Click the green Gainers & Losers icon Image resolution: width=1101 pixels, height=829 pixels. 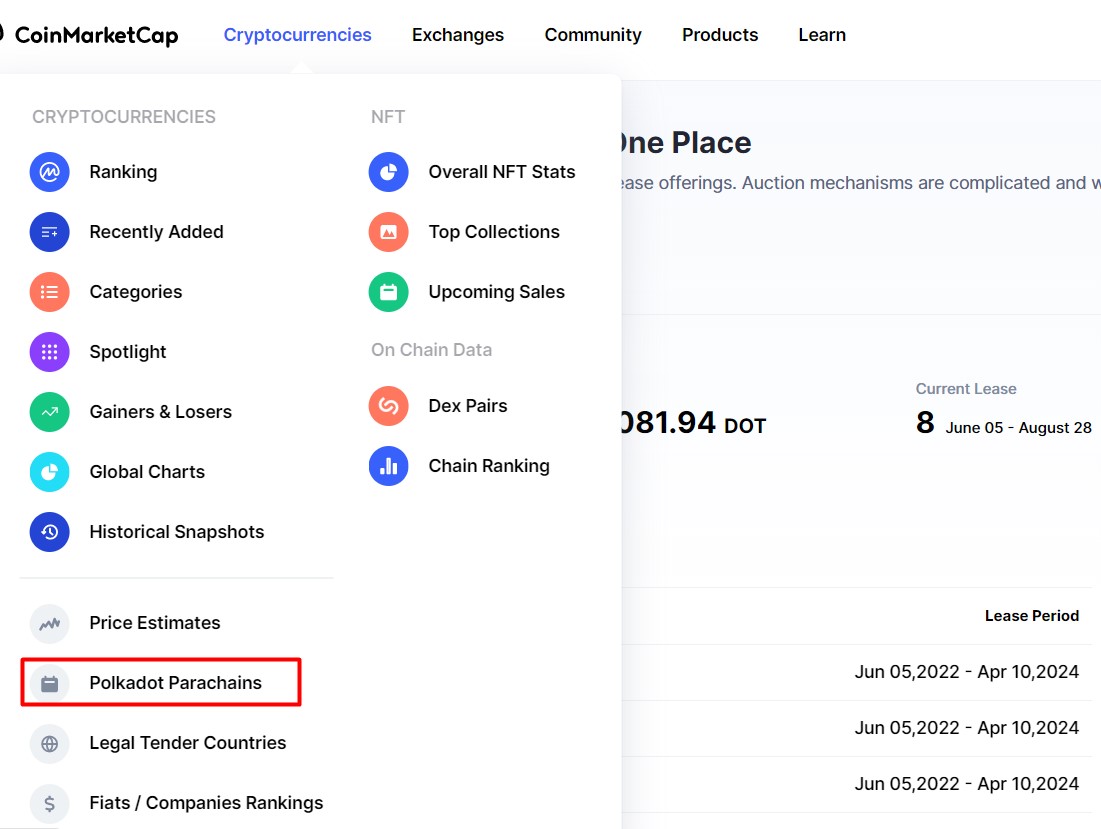[49, 412]
